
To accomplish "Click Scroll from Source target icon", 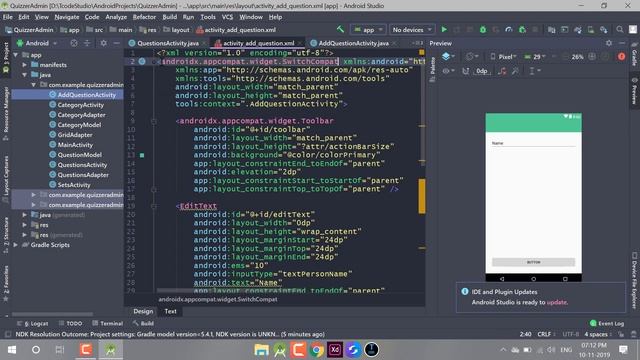I will [x=73, y=43].
